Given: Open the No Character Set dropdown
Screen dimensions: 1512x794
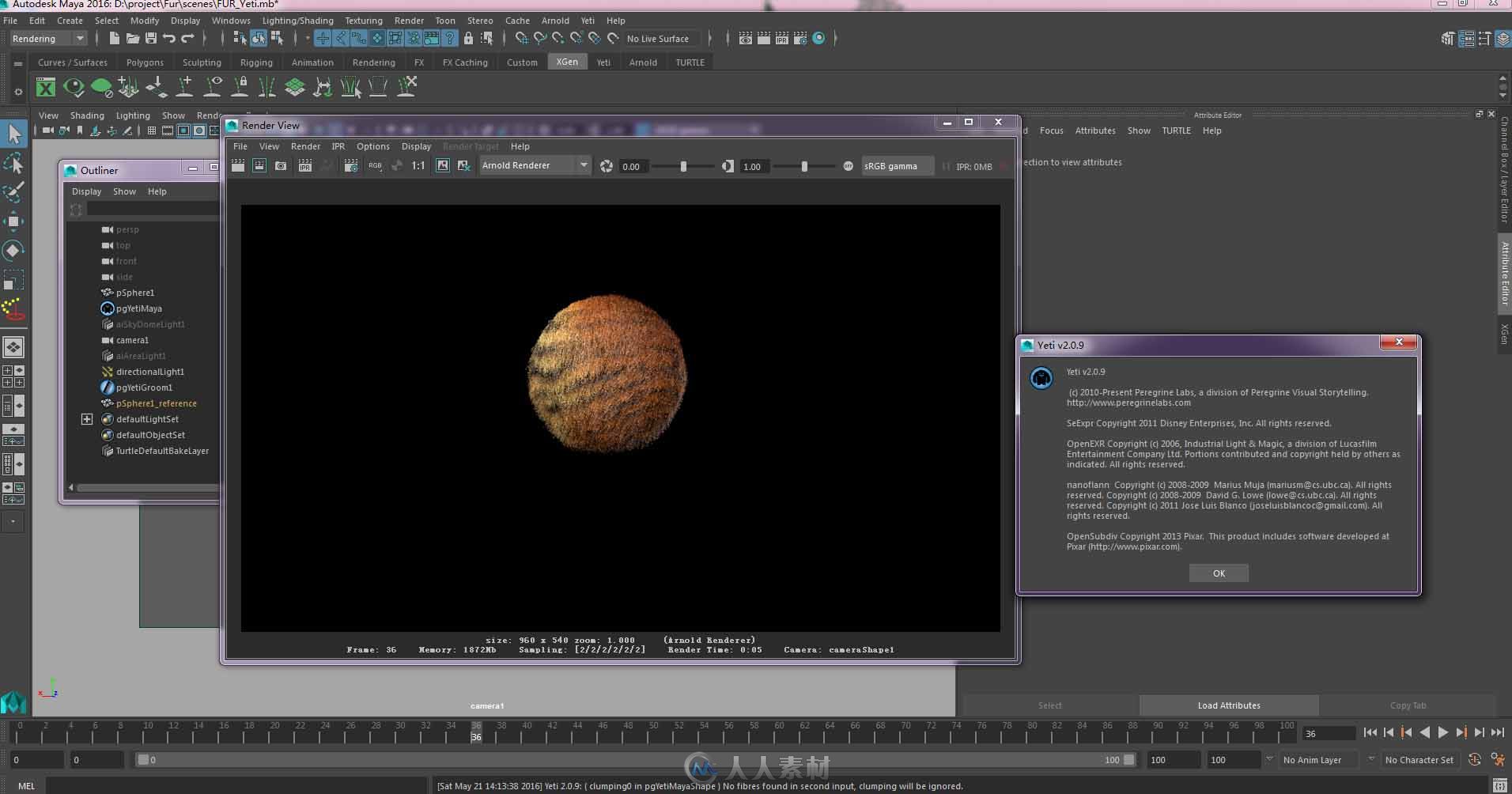Looking at the screenshot, I should 1419,759.
